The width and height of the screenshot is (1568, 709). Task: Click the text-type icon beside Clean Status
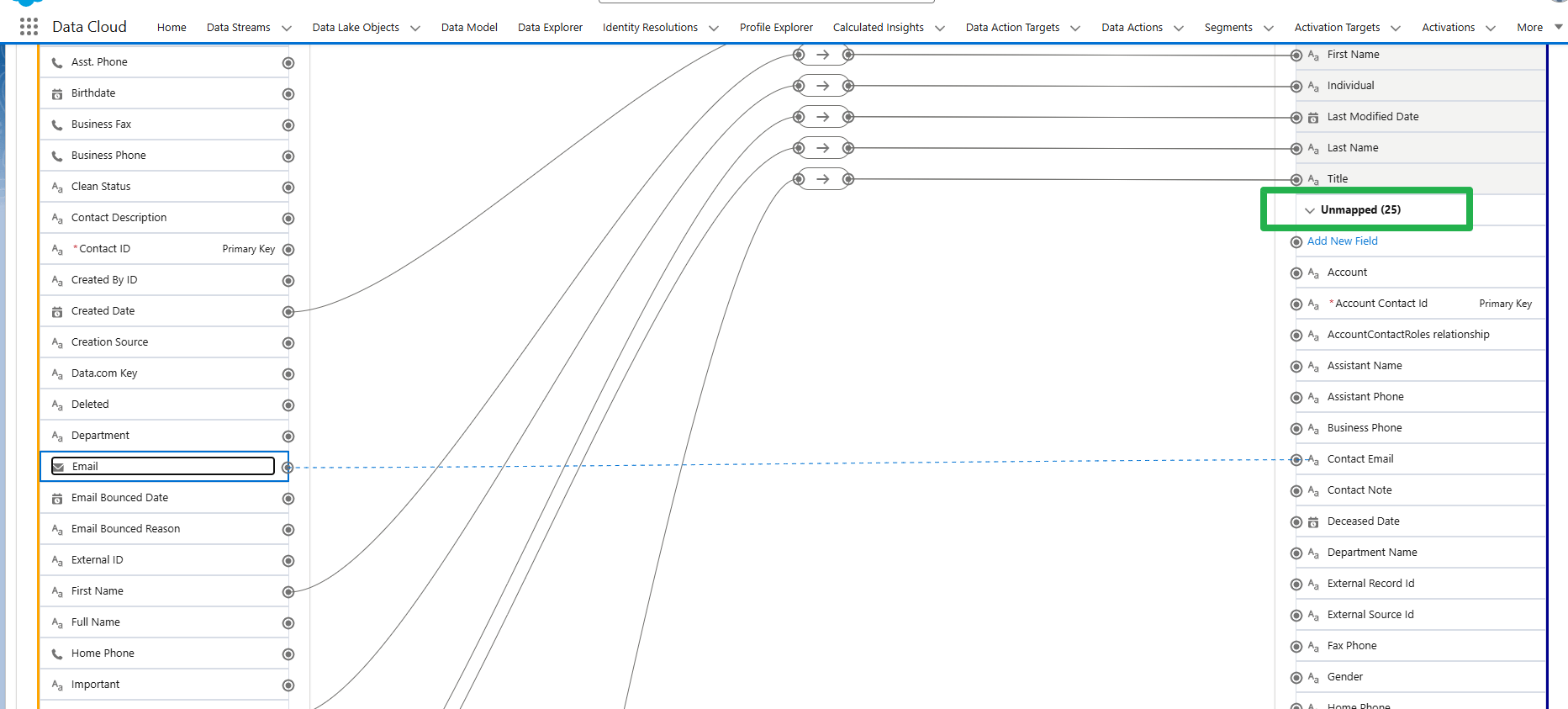pyautogui.click(x=57, y=187)
